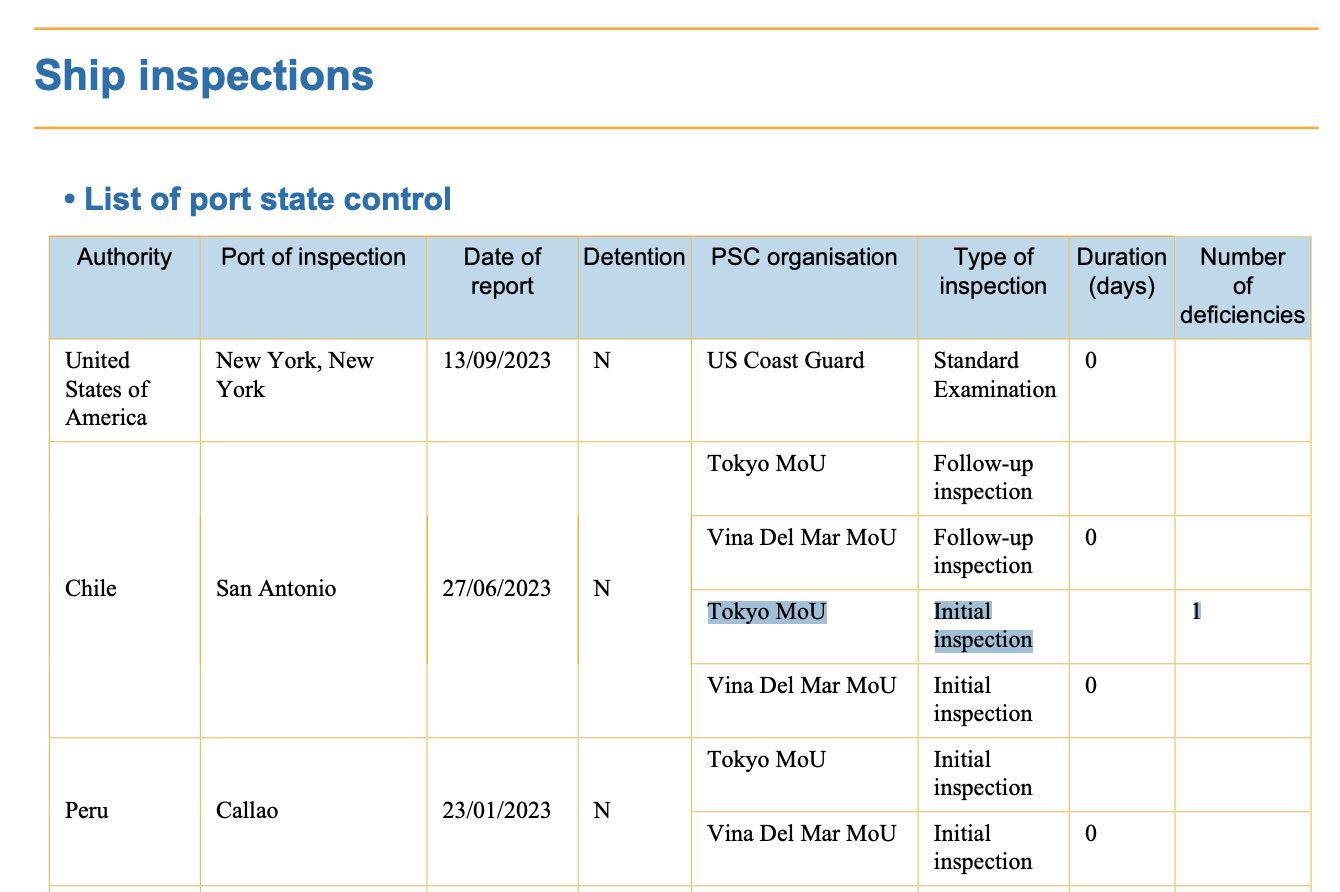
Task: Click the Date of report header
Action: pos(502,271)
